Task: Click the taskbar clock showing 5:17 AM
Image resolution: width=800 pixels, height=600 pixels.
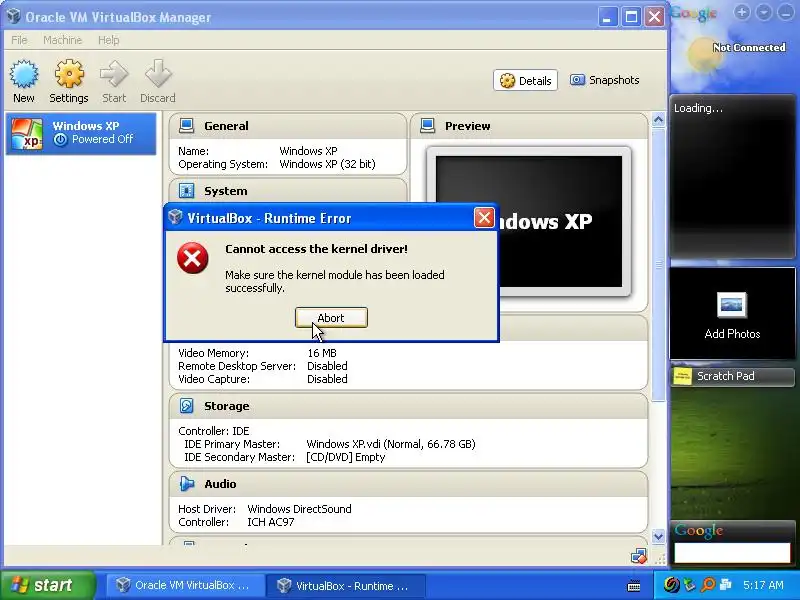Action: (x=763, y=585)
